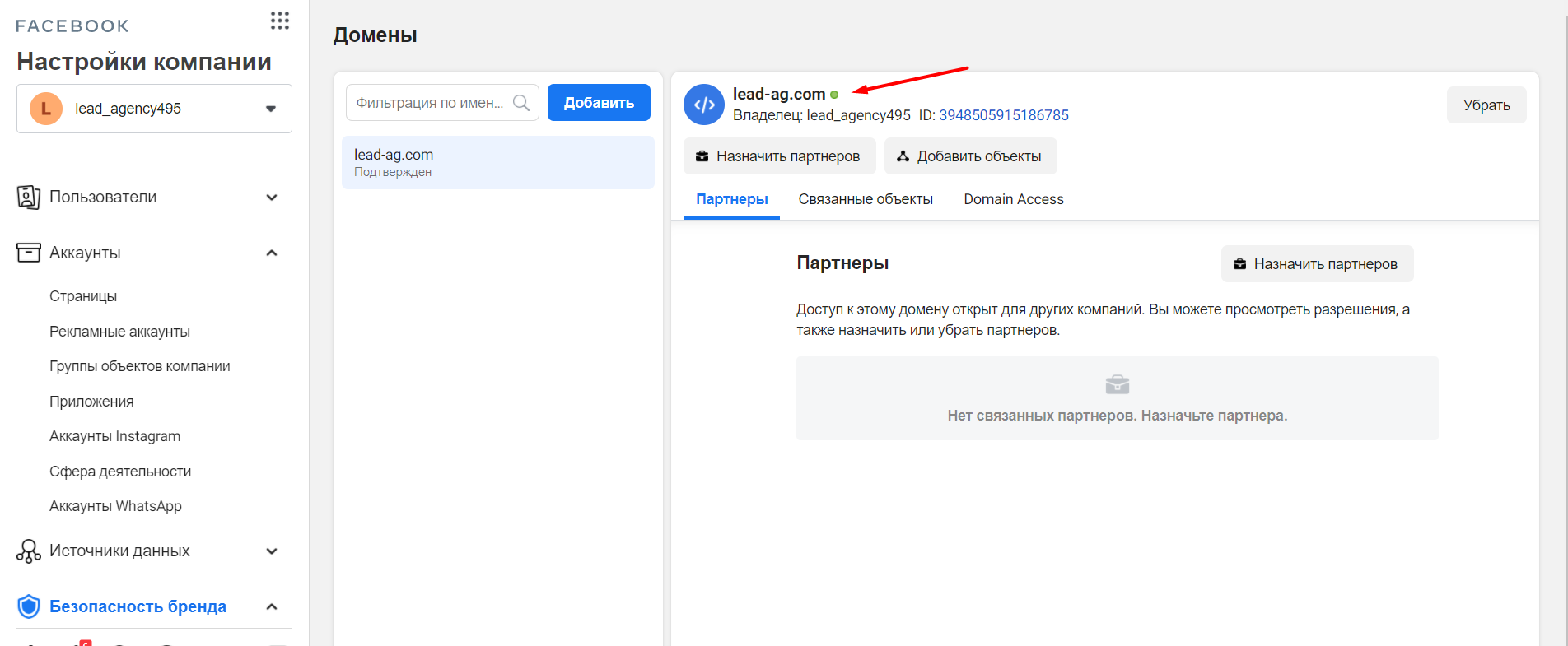Click the orange L company avatar
1568x646 pixels.
[x=46, y=109]
